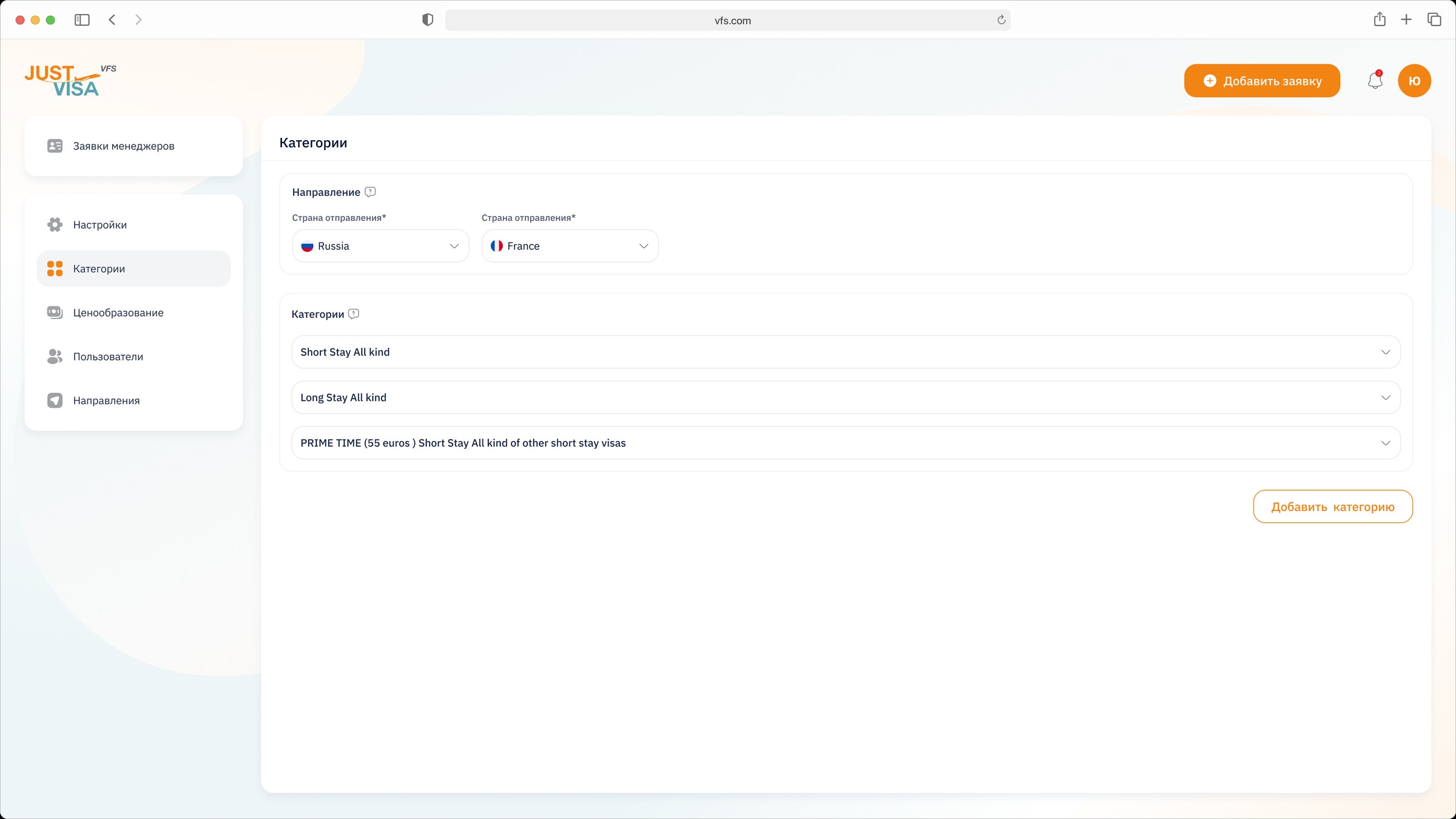Click the Ценообразование money icon
The height and width of the screenshot is (819, 1456).
click(x=55, y=313)
